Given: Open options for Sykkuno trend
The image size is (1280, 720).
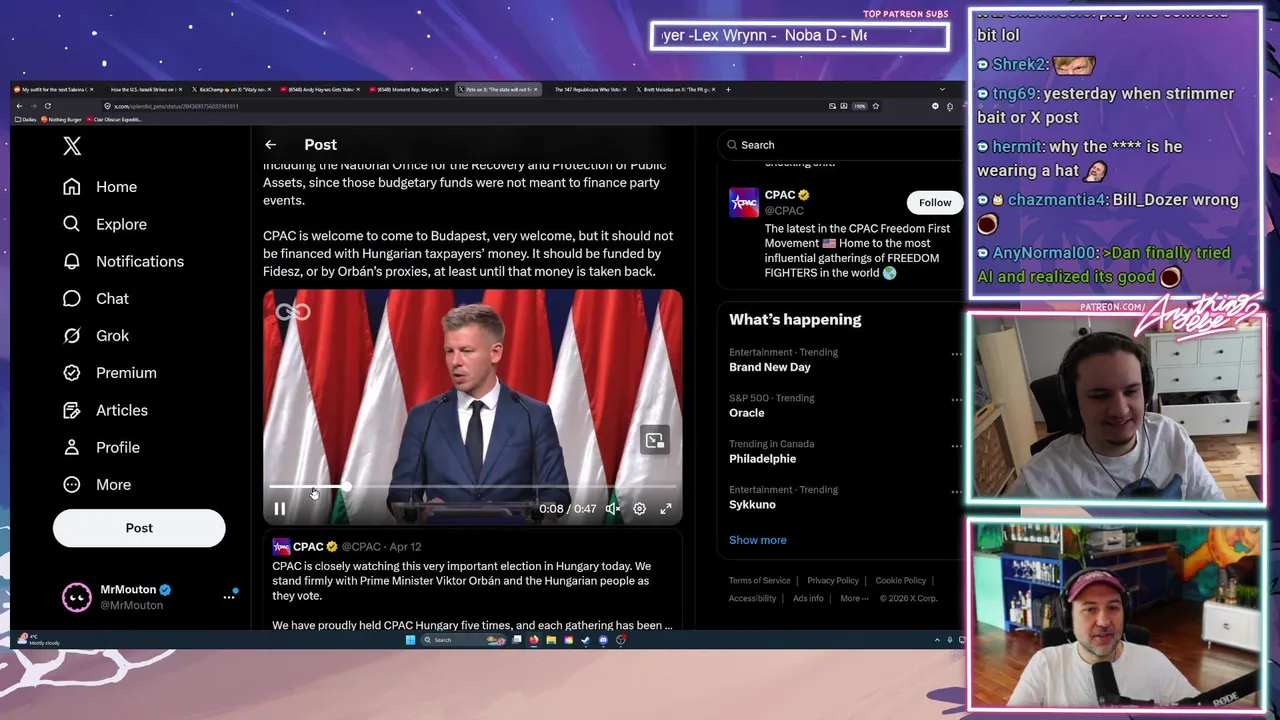Looking at the screenshot, I should [956, 492].
